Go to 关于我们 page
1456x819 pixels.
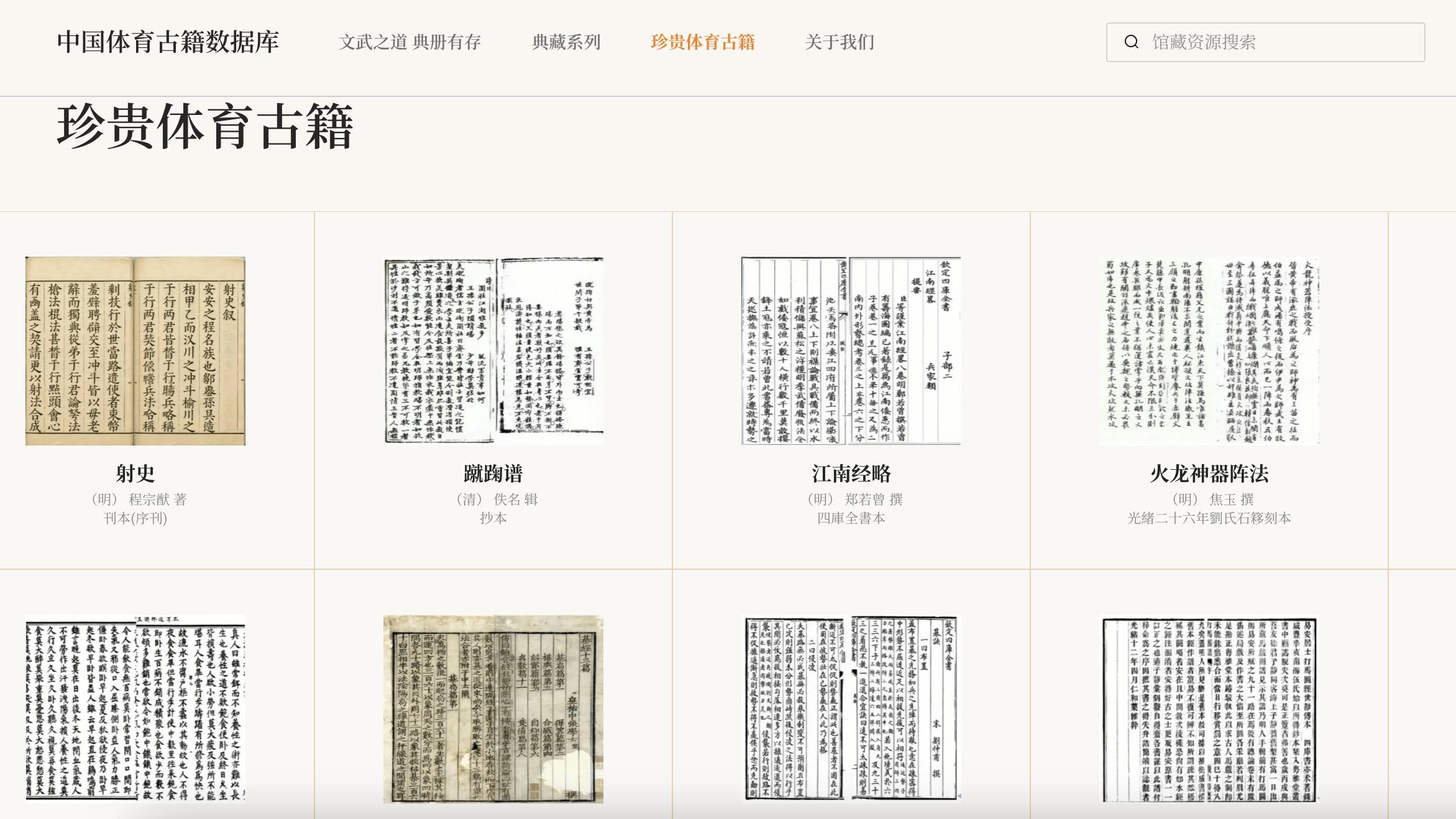(x=840, y=42)
